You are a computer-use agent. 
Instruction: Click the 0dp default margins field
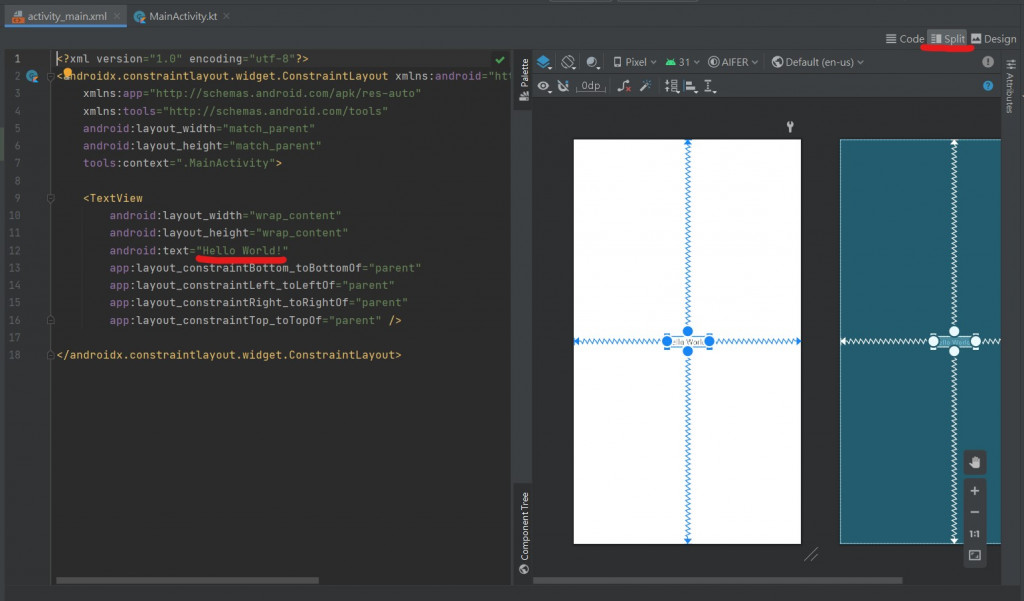(590, 86)
